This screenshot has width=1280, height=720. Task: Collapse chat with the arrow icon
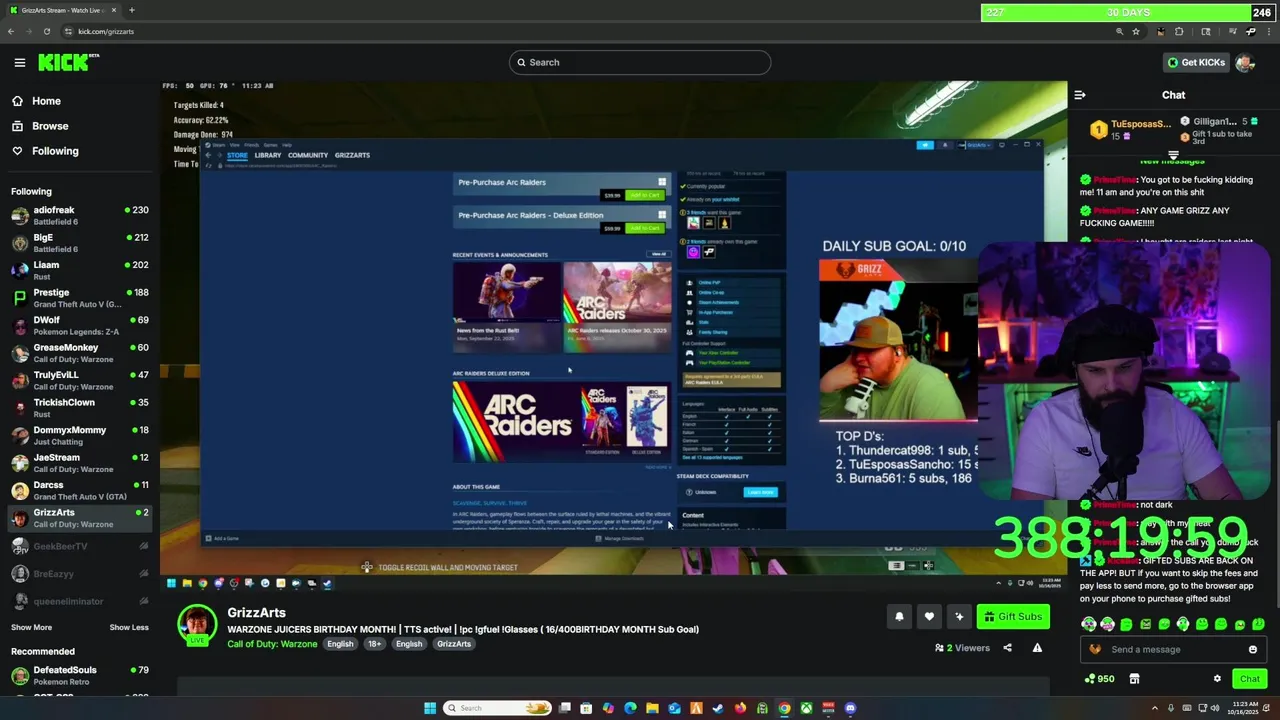(x=1080, y=95)
